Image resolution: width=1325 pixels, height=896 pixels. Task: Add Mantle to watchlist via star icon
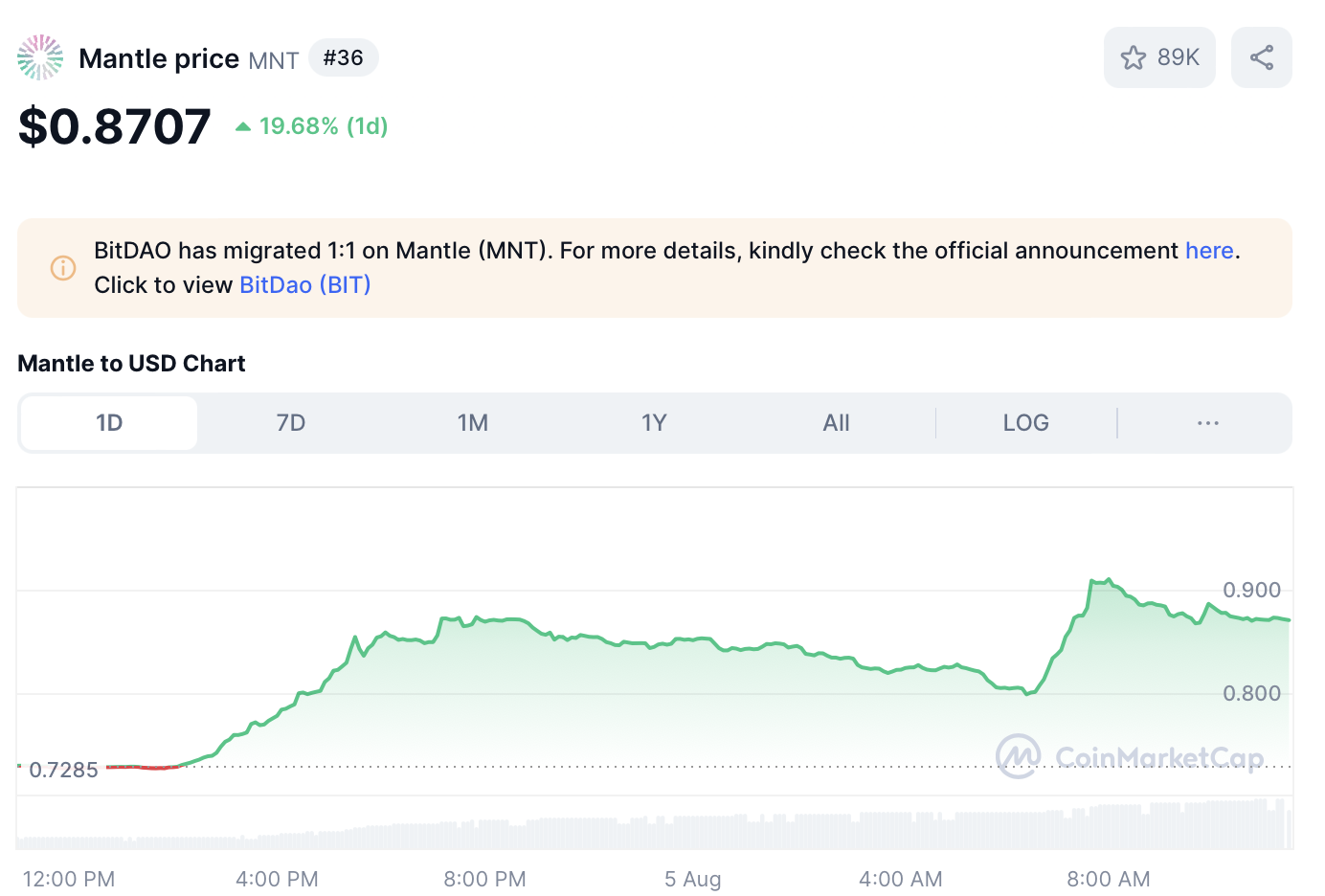click(x=1134, y=58)
